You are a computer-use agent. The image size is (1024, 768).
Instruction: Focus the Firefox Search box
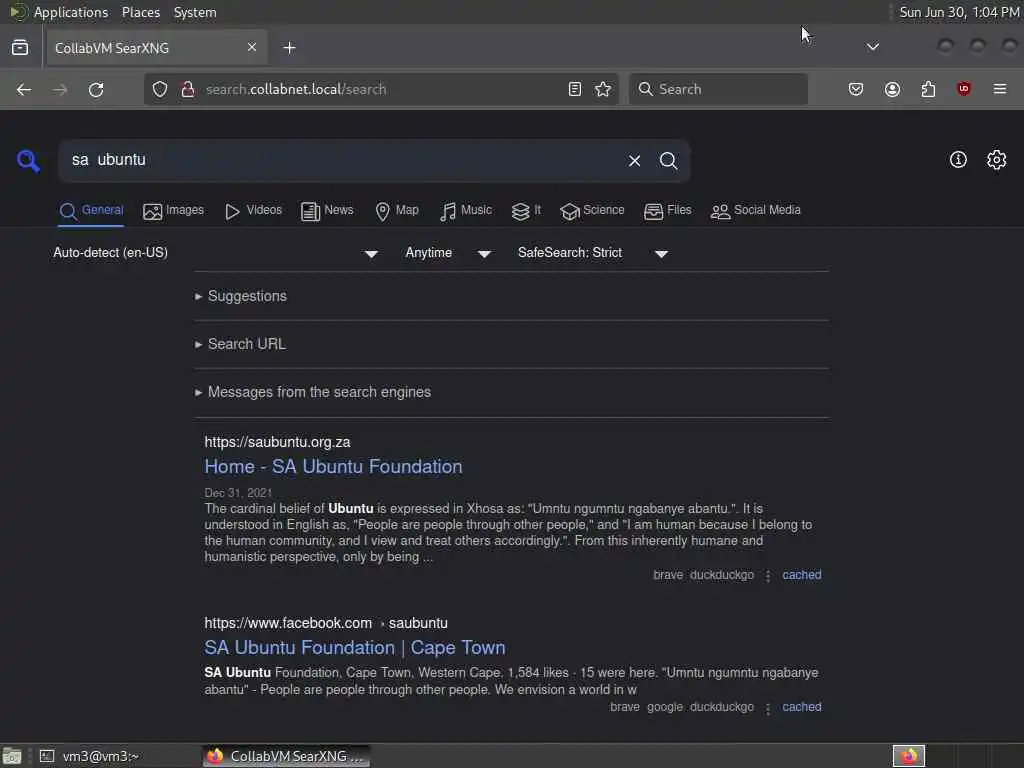click(x=718, y=89)
